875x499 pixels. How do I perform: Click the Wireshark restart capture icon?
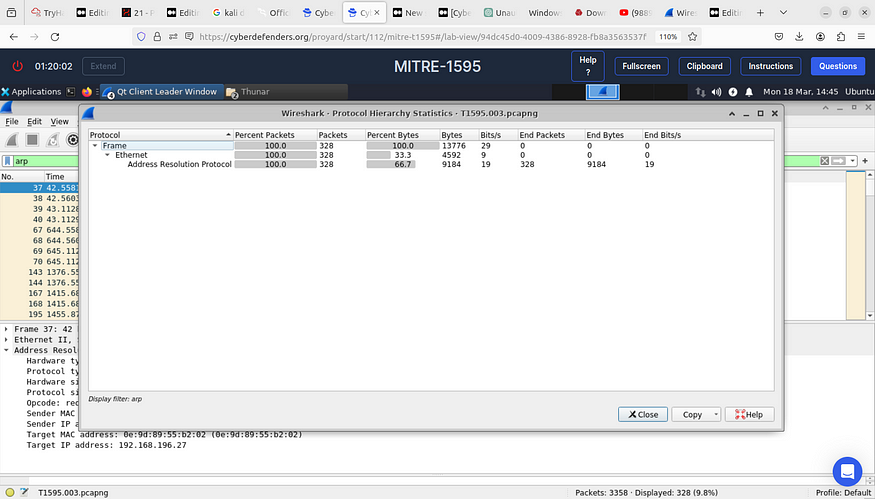coord(52,140)
